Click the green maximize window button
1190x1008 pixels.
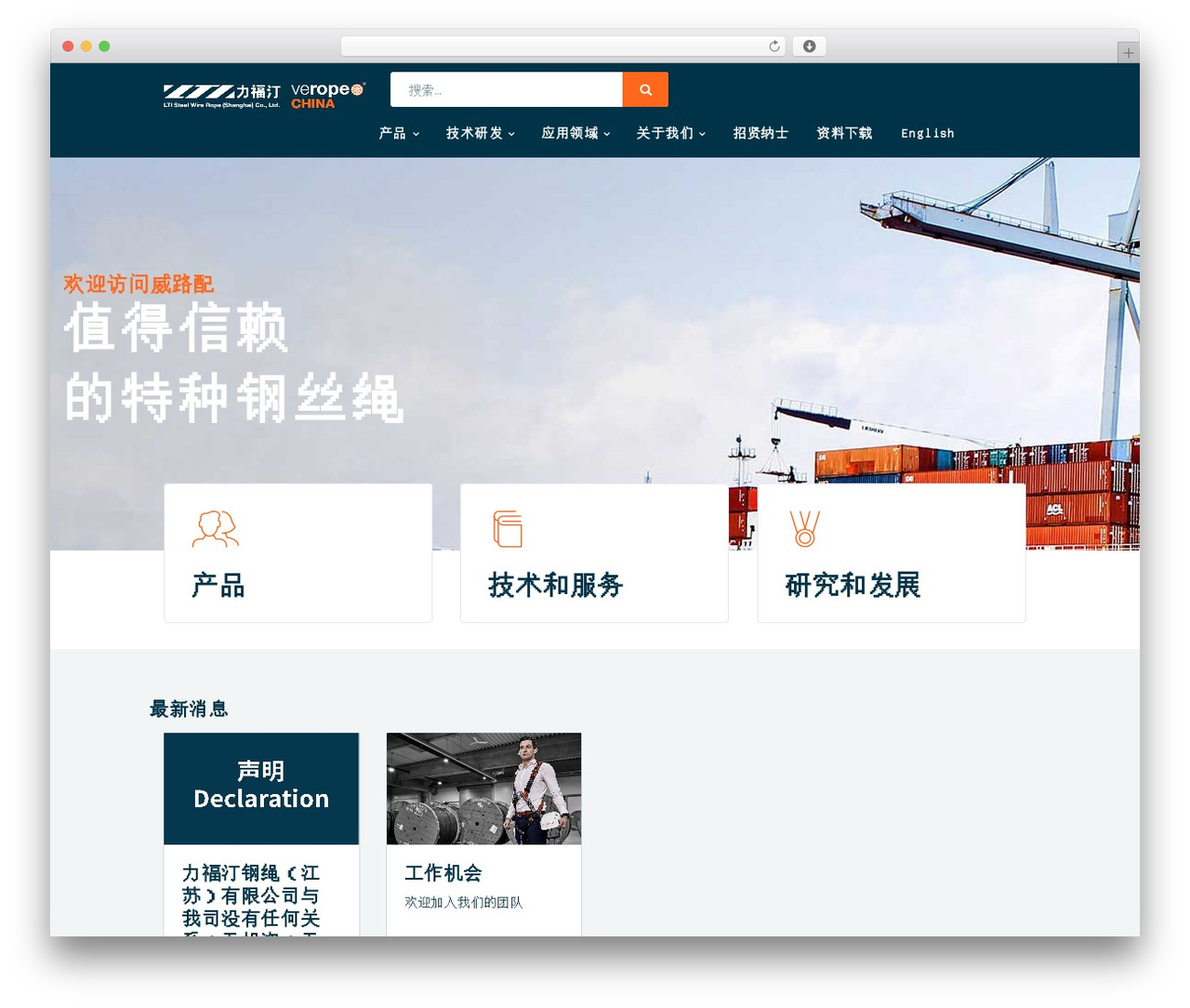[104, 46]
